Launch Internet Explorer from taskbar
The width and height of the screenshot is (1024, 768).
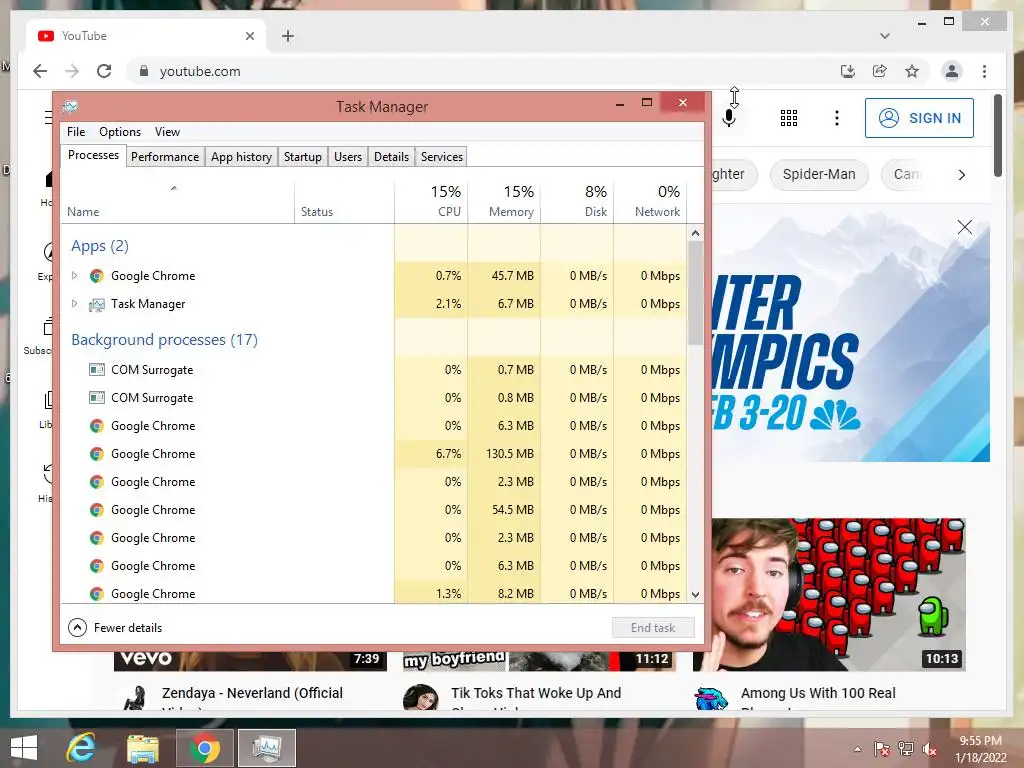(x=81, y=748)
